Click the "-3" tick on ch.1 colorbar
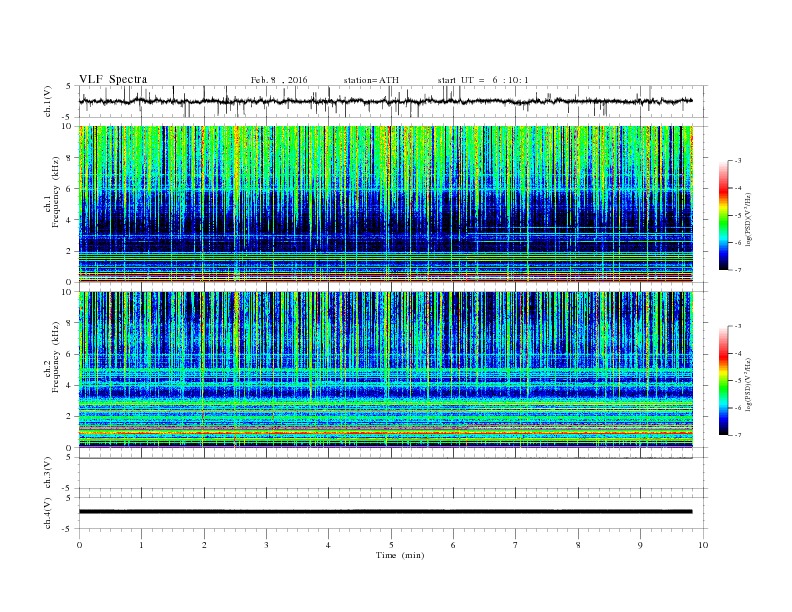 click(x=737, y=161)
